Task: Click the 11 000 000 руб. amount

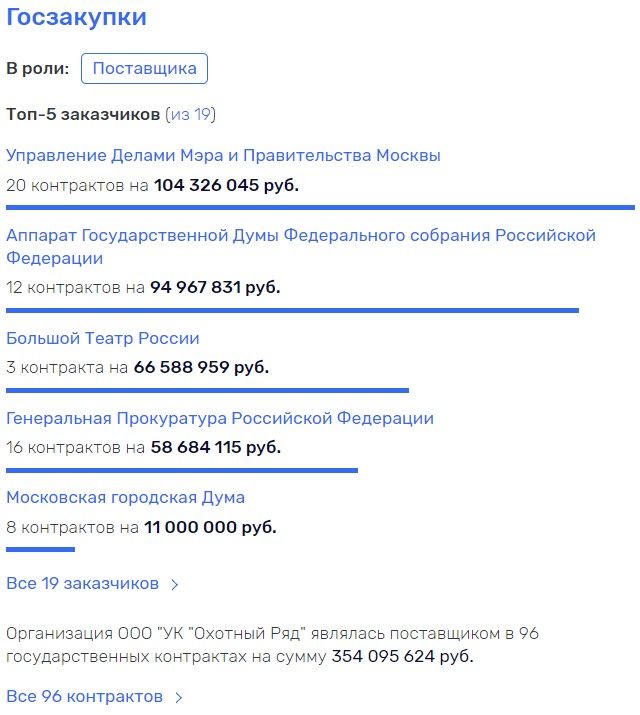Action: coord(210,528)
